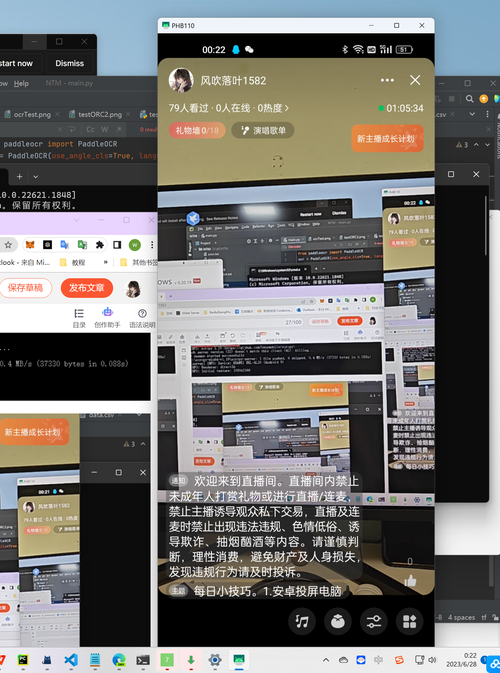The height and width of the screenshot is (673, 500).
Task: Launch Visual Studio Code from taskbar
Action: pos(71,660)
